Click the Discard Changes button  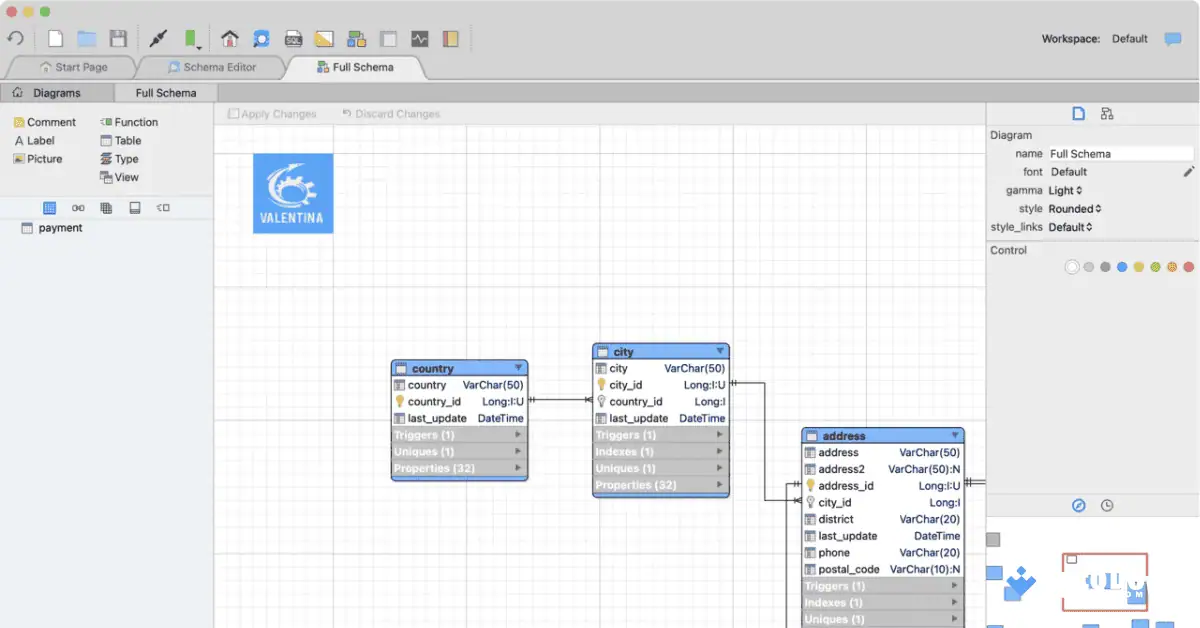(396, 113)
